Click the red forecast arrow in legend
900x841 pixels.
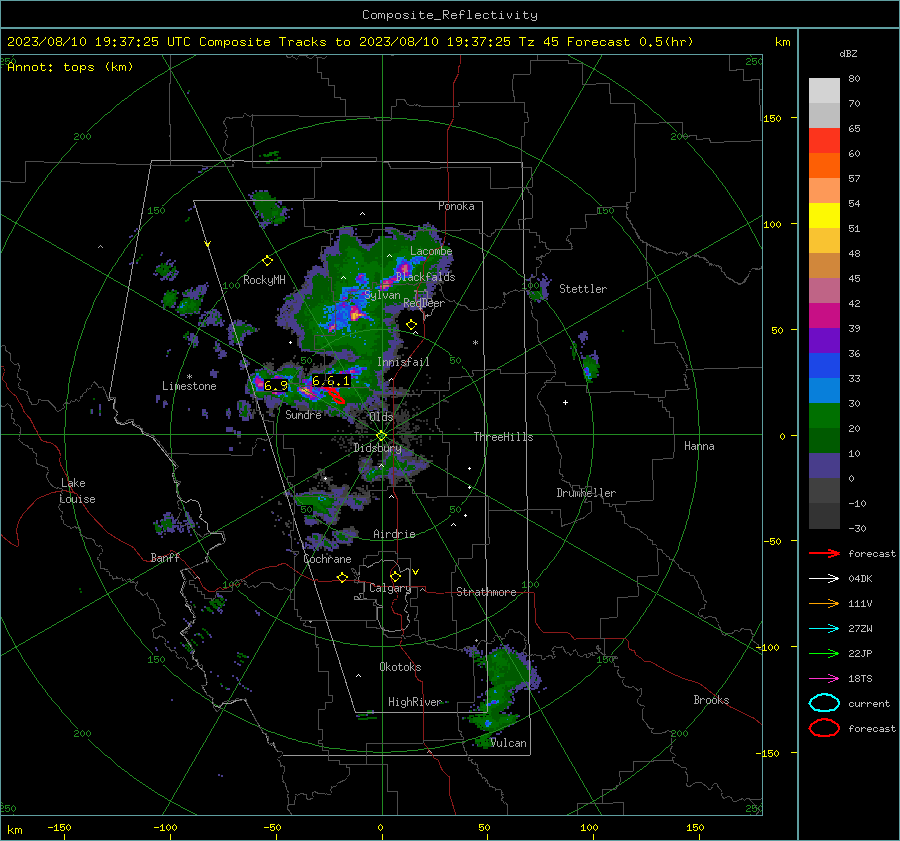824,553
